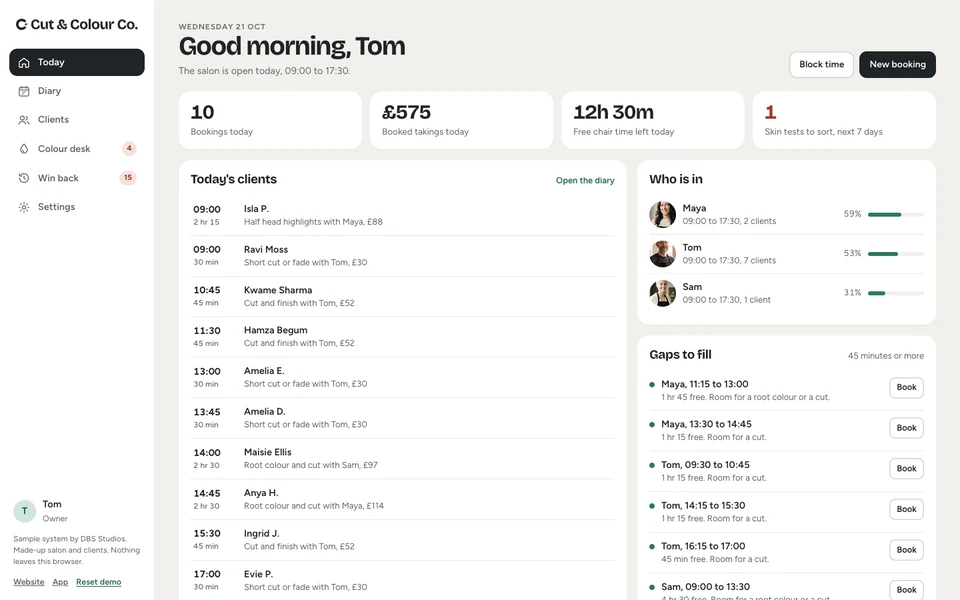
Task: Click the Cut & Colour Co. logo
Action: pos(77,24)
